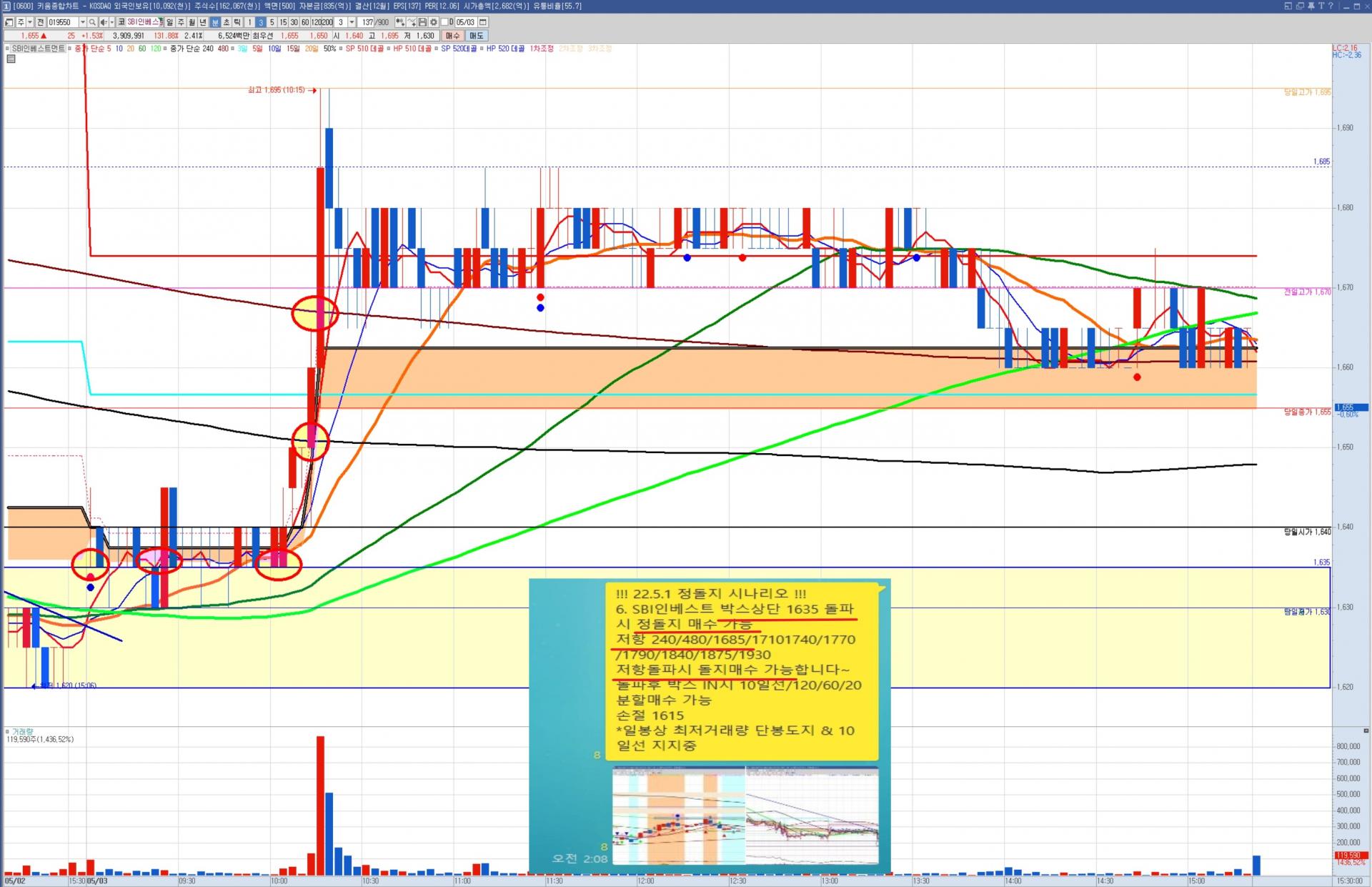Select the 15 minute interval button
This screenshot has height=887, width=1372.
pos(283,22)
